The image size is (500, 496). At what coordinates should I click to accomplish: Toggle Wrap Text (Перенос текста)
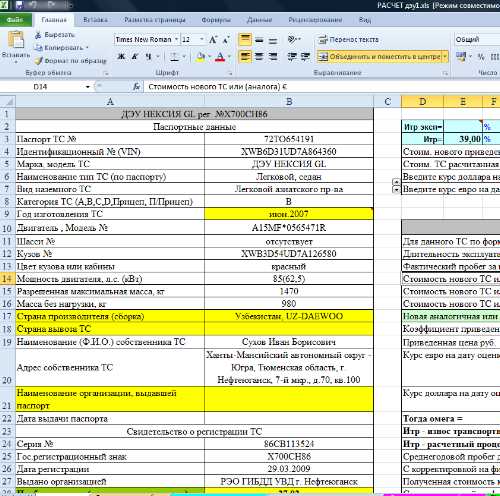(x=348, y=40)
